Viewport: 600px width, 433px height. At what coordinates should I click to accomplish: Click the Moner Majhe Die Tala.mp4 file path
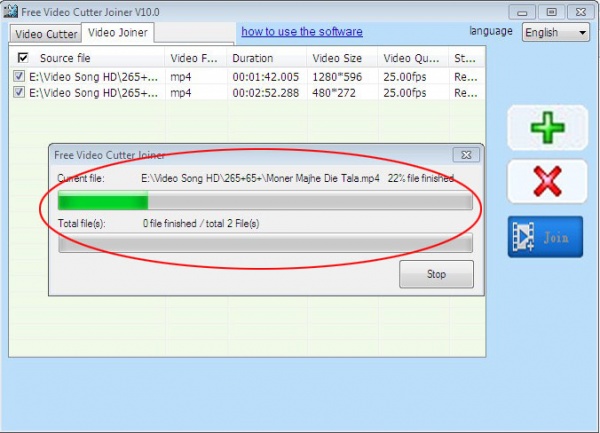pyautogui.click(x=260, y=178)
